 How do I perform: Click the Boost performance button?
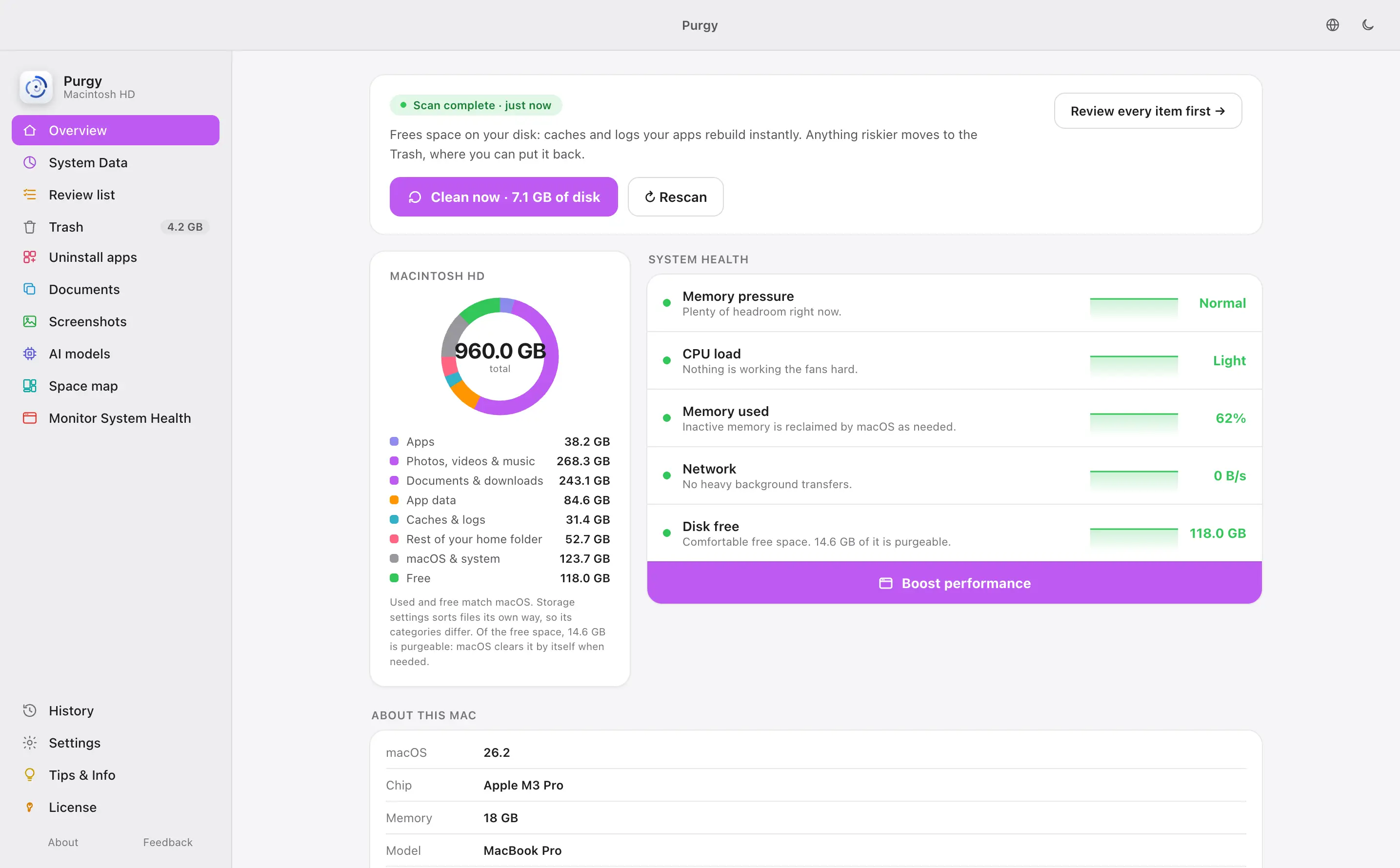pos(954,583)
